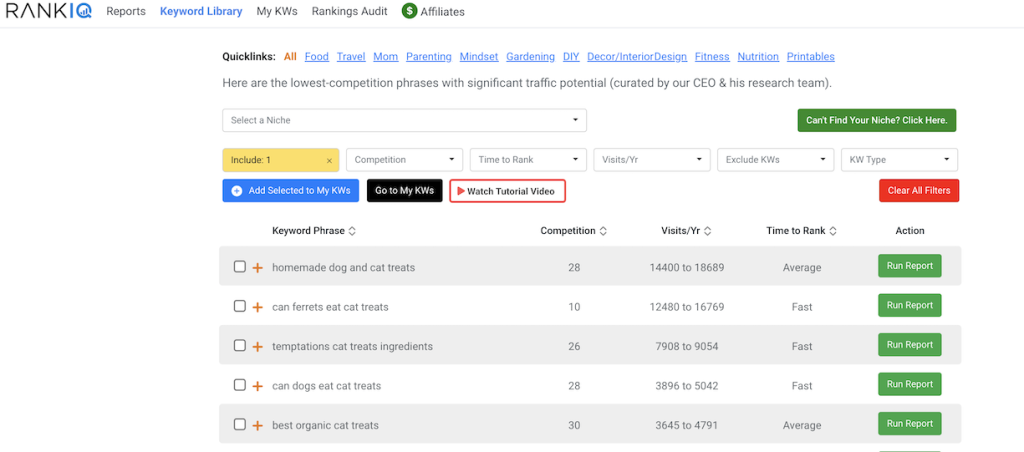Open My KWs in top navigation

click(x=277, y=11)
